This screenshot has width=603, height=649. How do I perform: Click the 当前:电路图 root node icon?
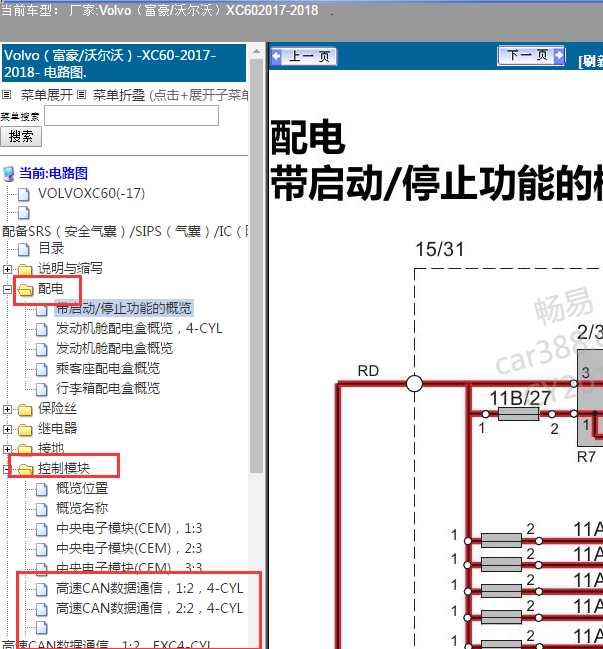9,174
